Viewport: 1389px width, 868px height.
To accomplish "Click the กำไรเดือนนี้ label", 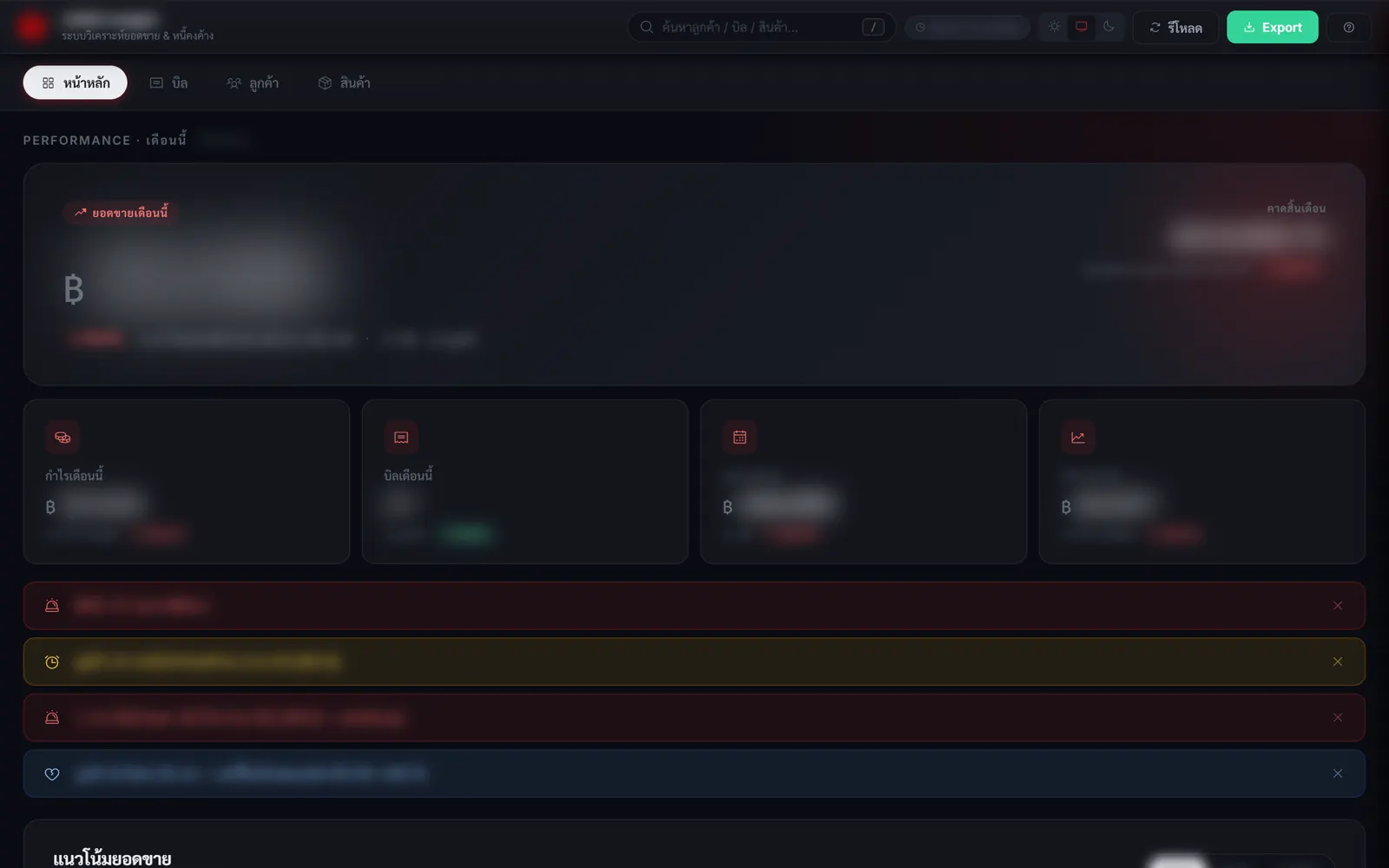I will pos(75,475).
